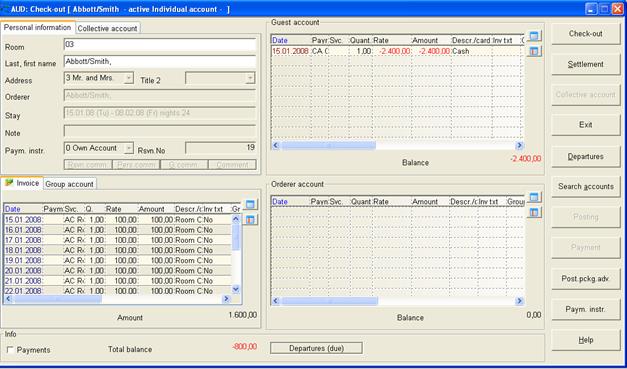Click Amount column header in Guest account

[431, 40]
